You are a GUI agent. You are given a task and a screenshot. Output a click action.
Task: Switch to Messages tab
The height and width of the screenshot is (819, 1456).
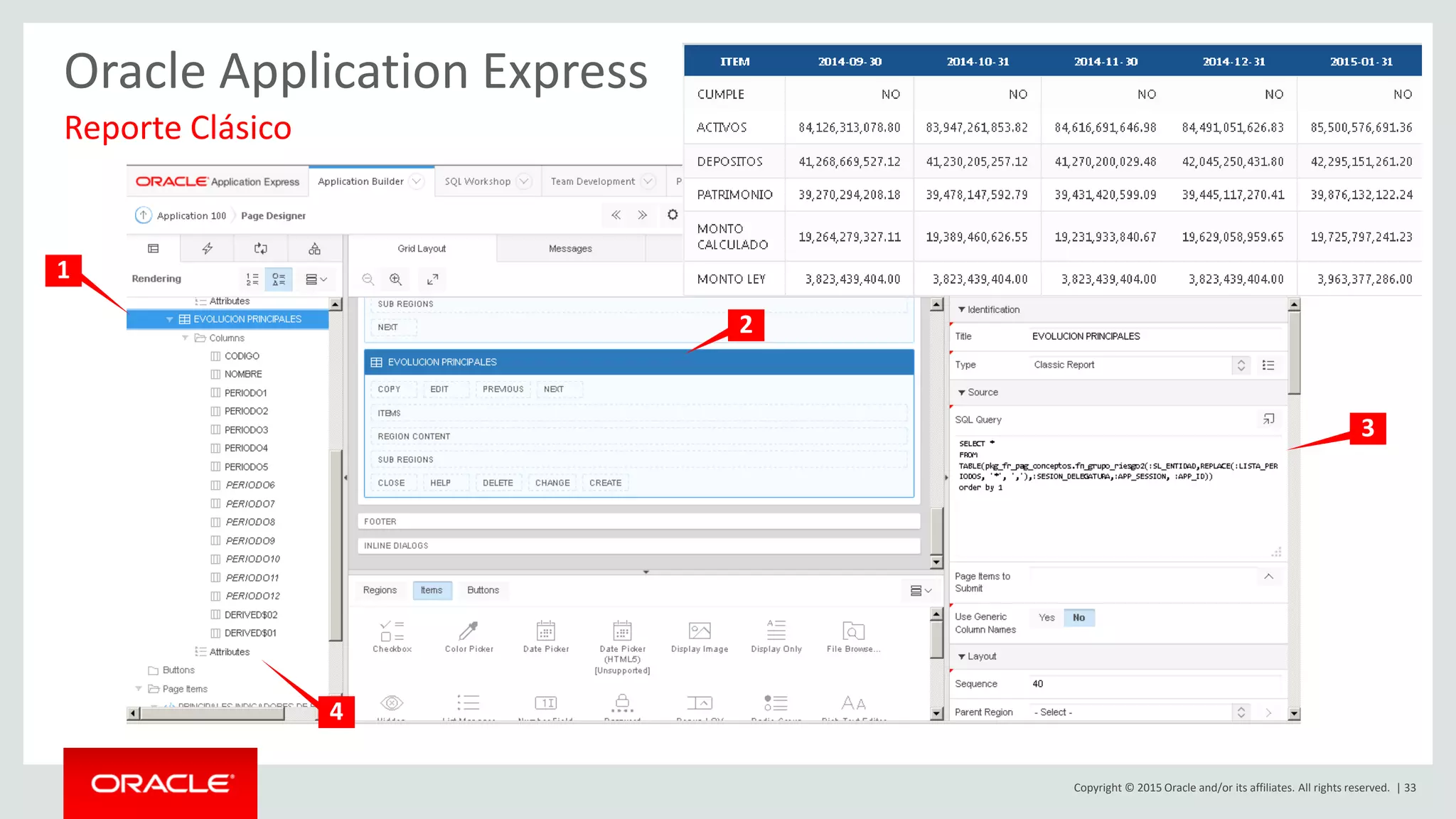570,248
